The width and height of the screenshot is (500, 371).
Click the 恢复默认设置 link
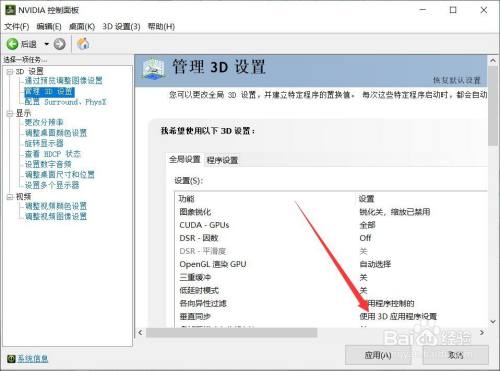[x=456, y=80]
